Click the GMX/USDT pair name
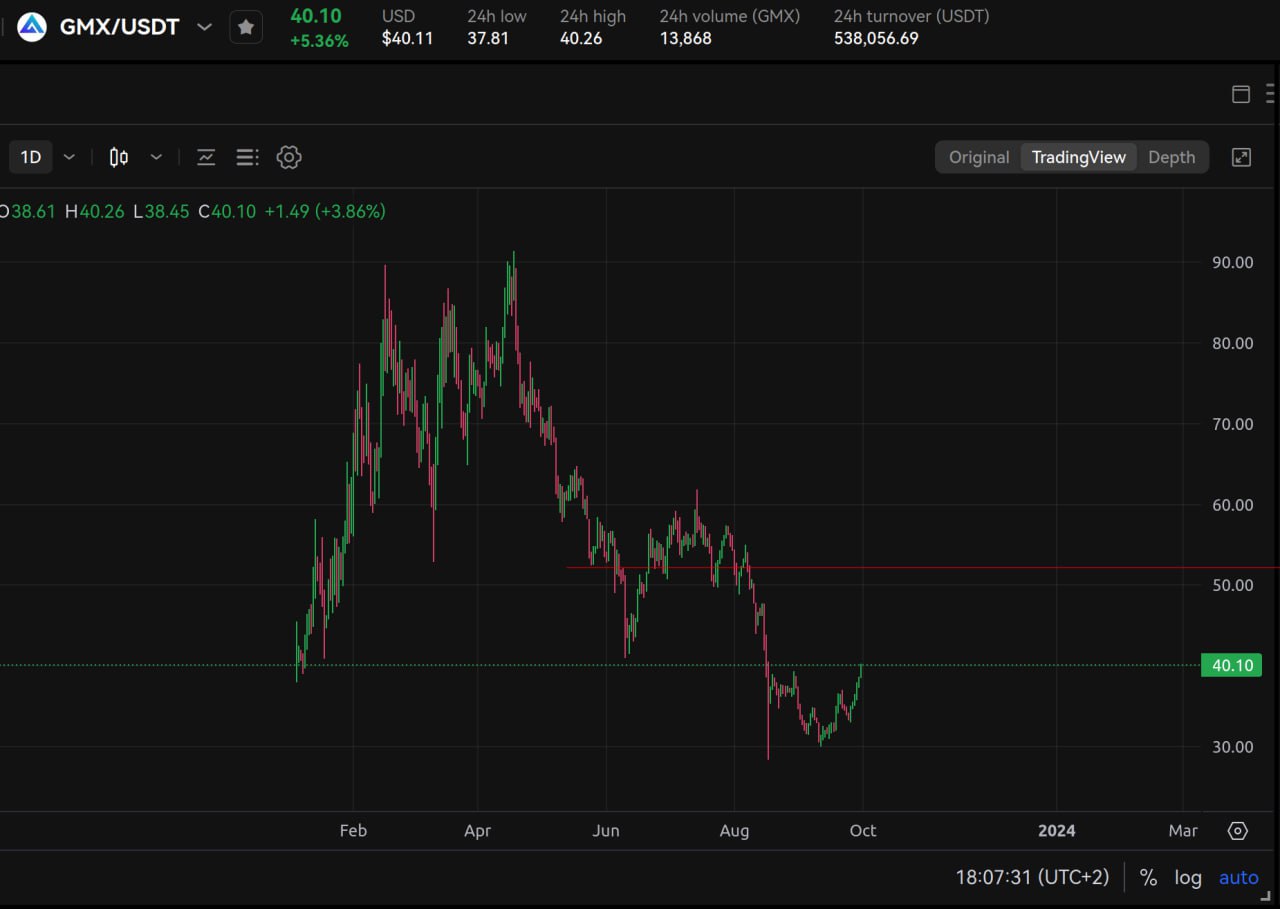The width and height of the screenshot is (1280, 909). pyautogui.click(x=120, y=27)
